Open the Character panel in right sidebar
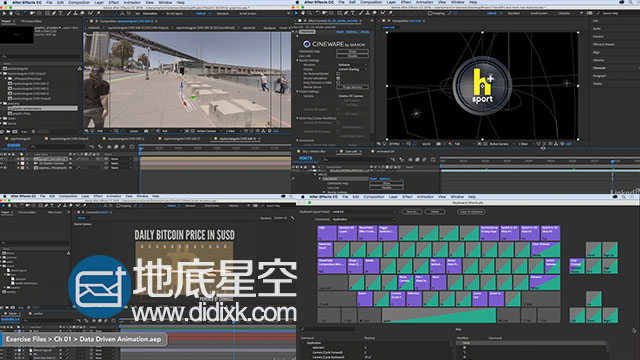This screenshot has width=640, height=360. (x=600, y=68)
